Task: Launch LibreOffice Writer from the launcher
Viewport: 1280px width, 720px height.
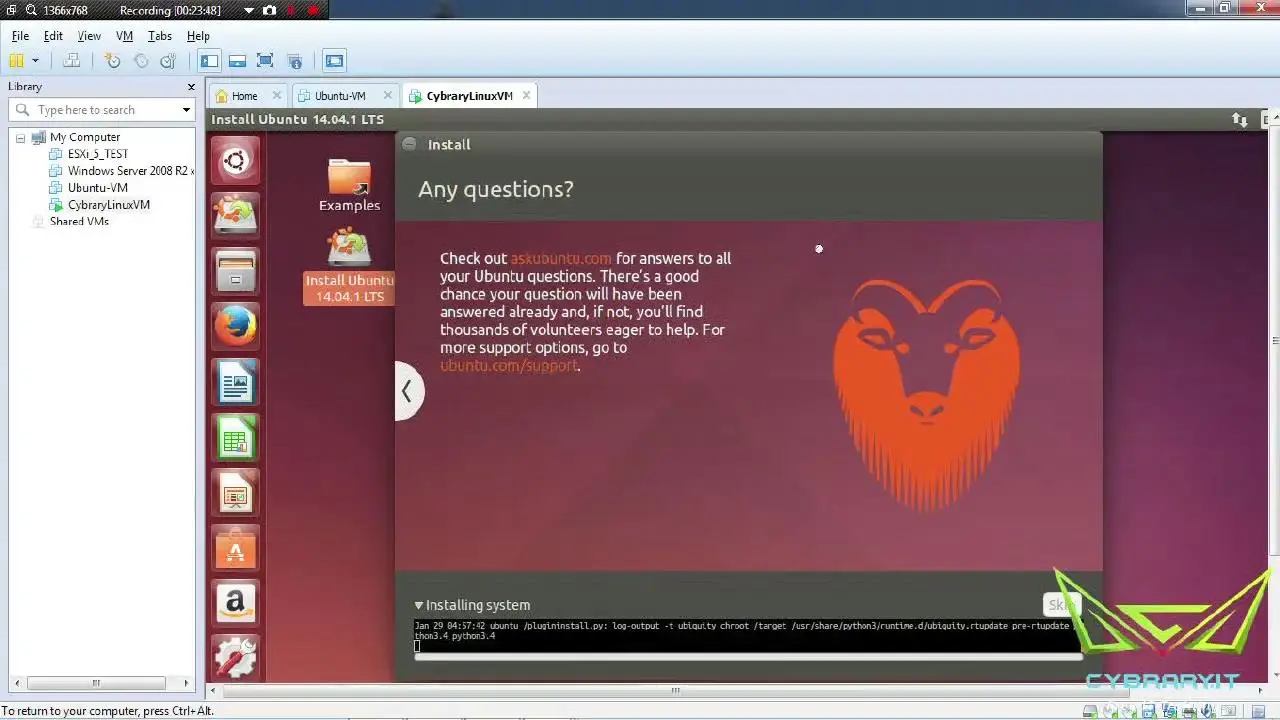Action: click(x=236, y=383)
